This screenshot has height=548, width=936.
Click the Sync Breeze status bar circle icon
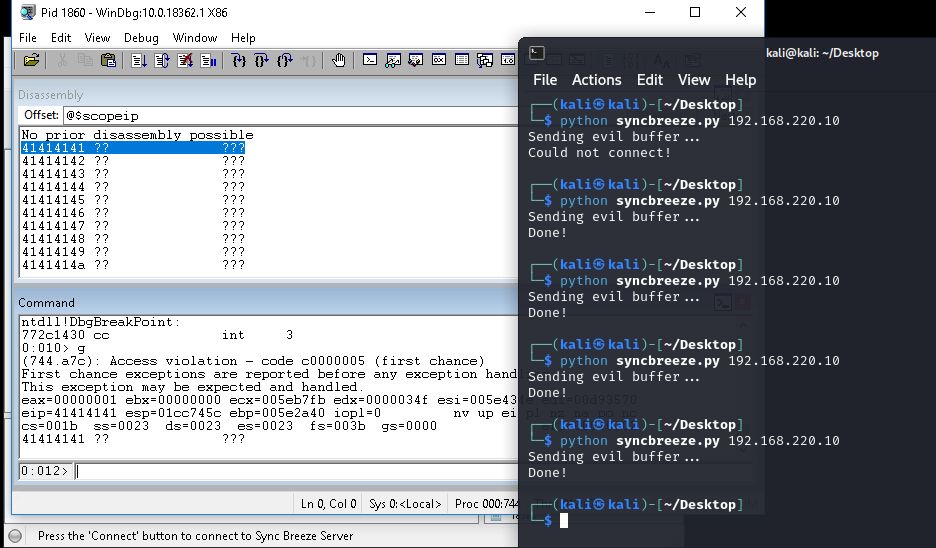pos(16,535)
